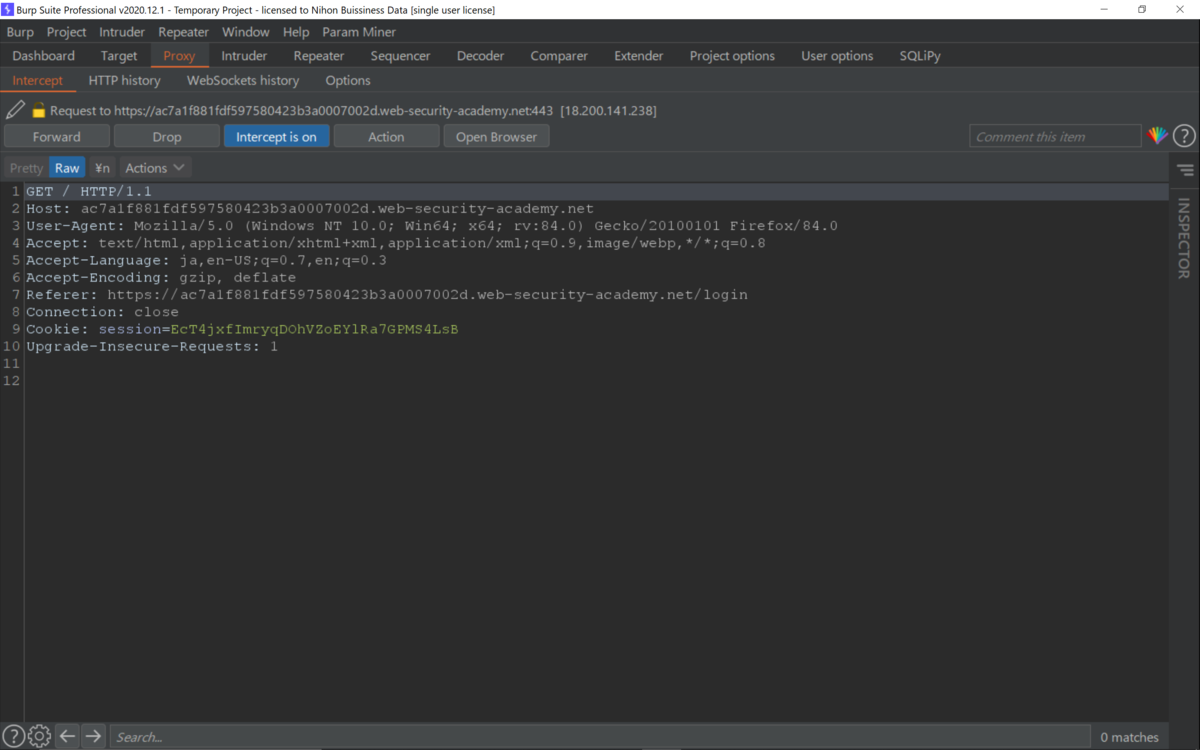Open the Repeater menu in menu bar
The image size is (1200, 750).
[x=183, y=32]
